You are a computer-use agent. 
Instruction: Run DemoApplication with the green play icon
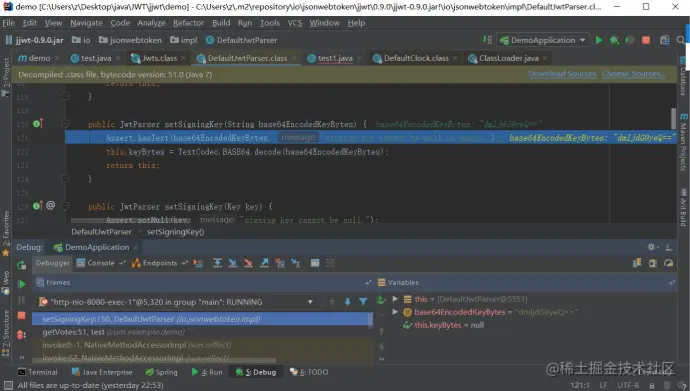tap(598, 40)
